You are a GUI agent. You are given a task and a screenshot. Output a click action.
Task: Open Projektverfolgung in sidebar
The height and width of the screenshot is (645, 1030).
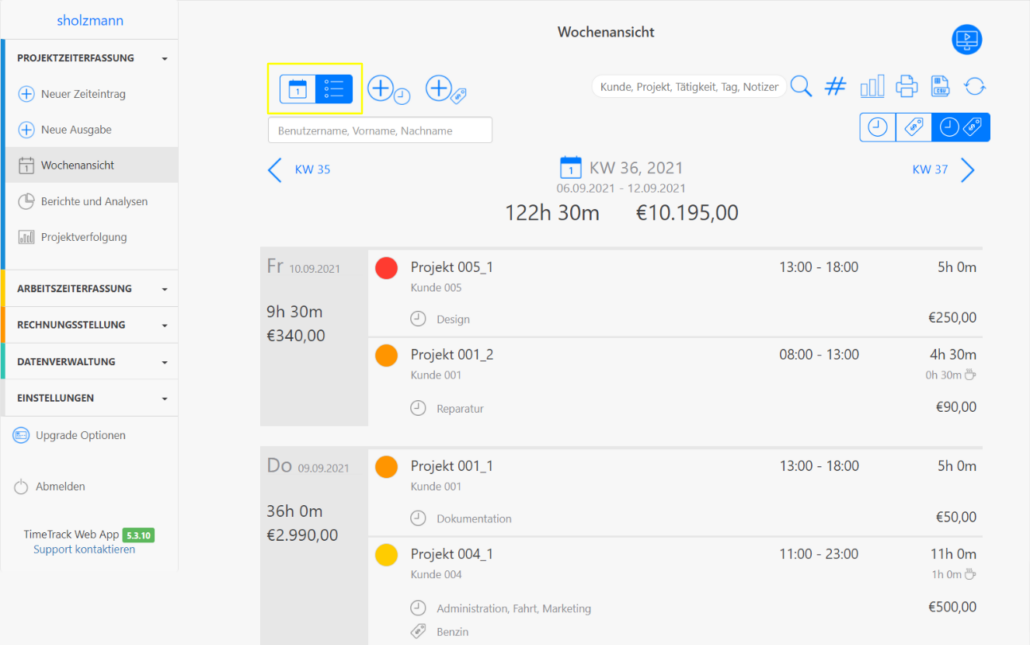coord(83,238)
